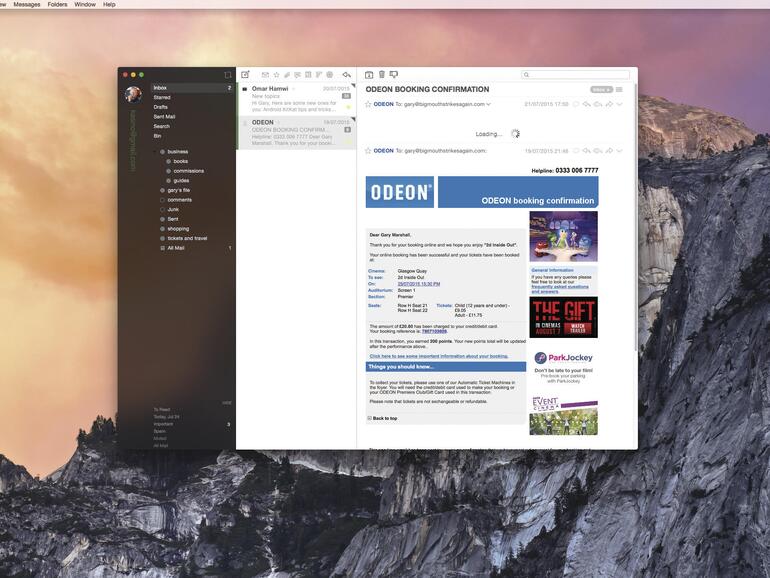This screenshot has height=578, width=770.
Task: Click the user profile avatar
Action: tap(133, 94)
